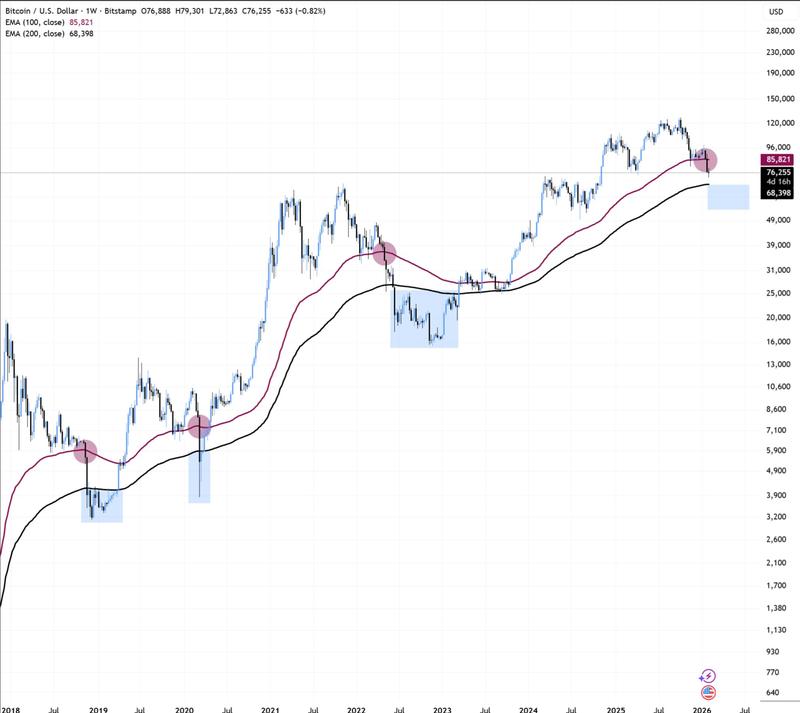
Task: Click the blue shaded box below 2023
Action: tap(424, 318)
